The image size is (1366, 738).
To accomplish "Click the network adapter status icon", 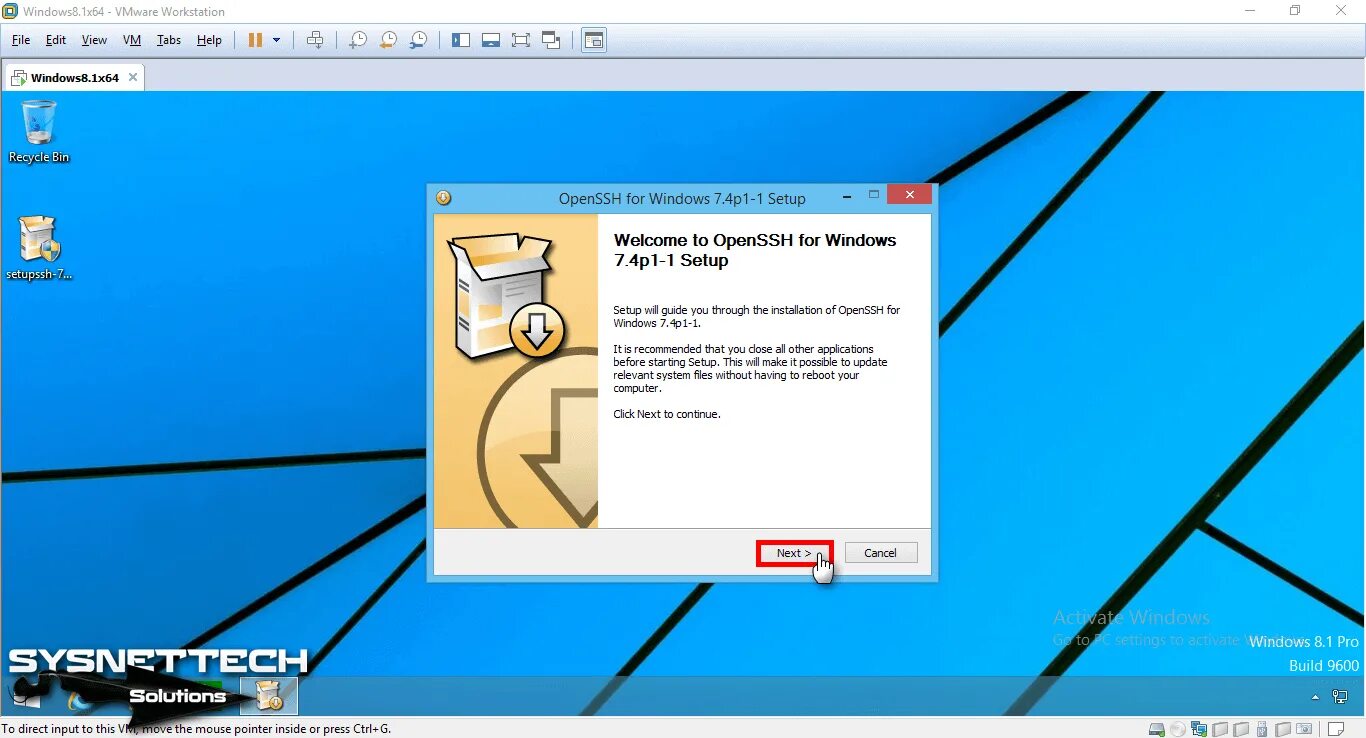I will (1199, 729).
